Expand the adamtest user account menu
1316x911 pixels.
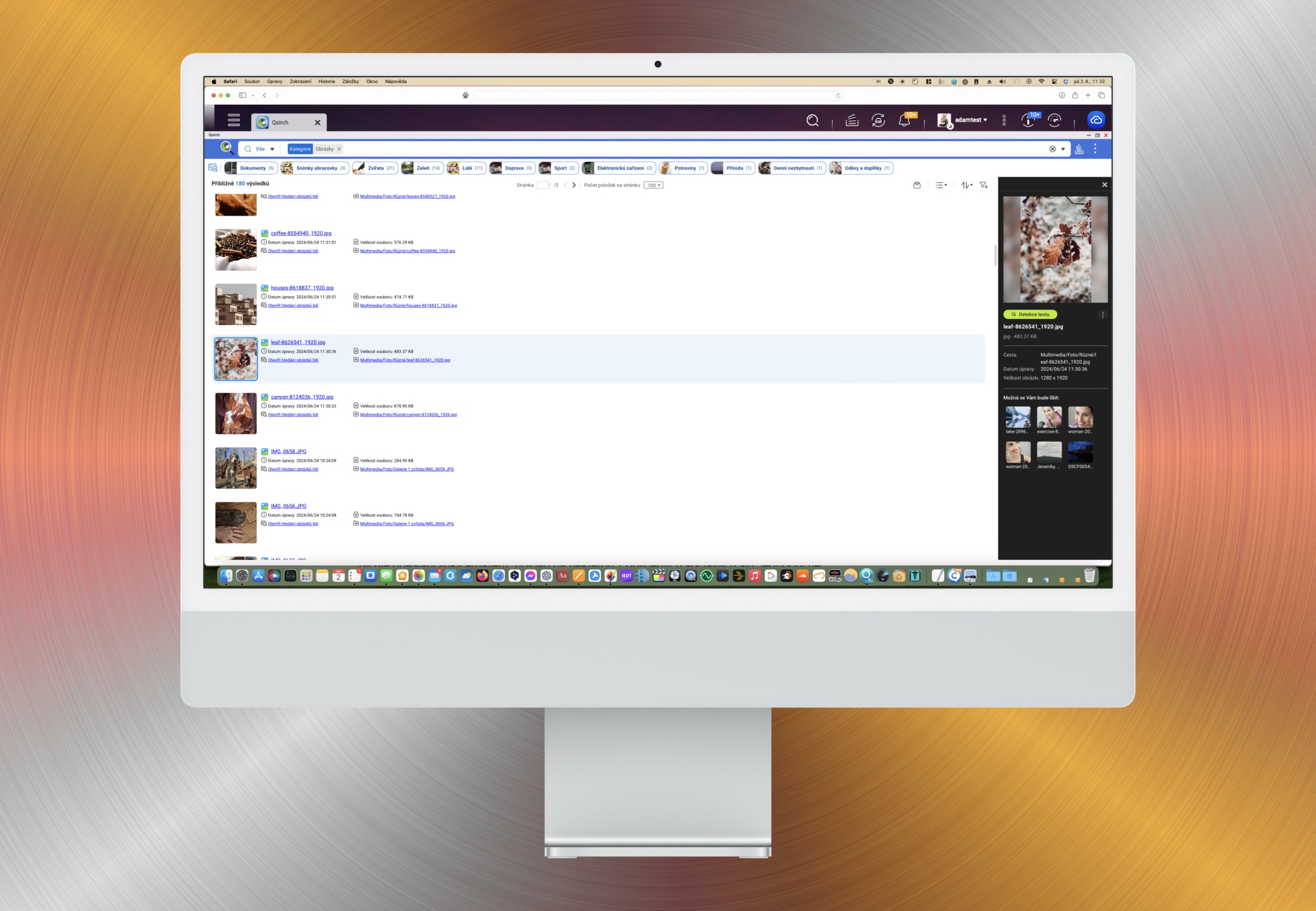click(x=971, y=120)
